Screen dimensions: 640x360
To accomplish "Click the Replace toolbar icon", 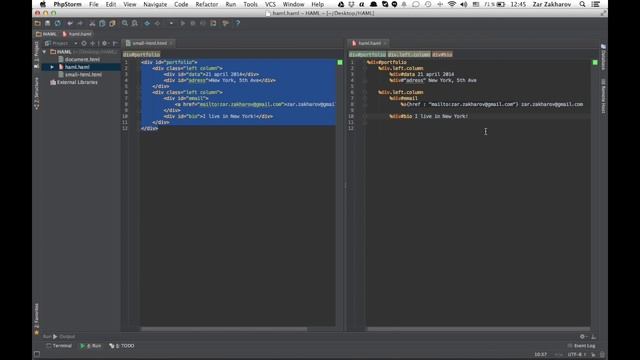I will pos(135,24).
